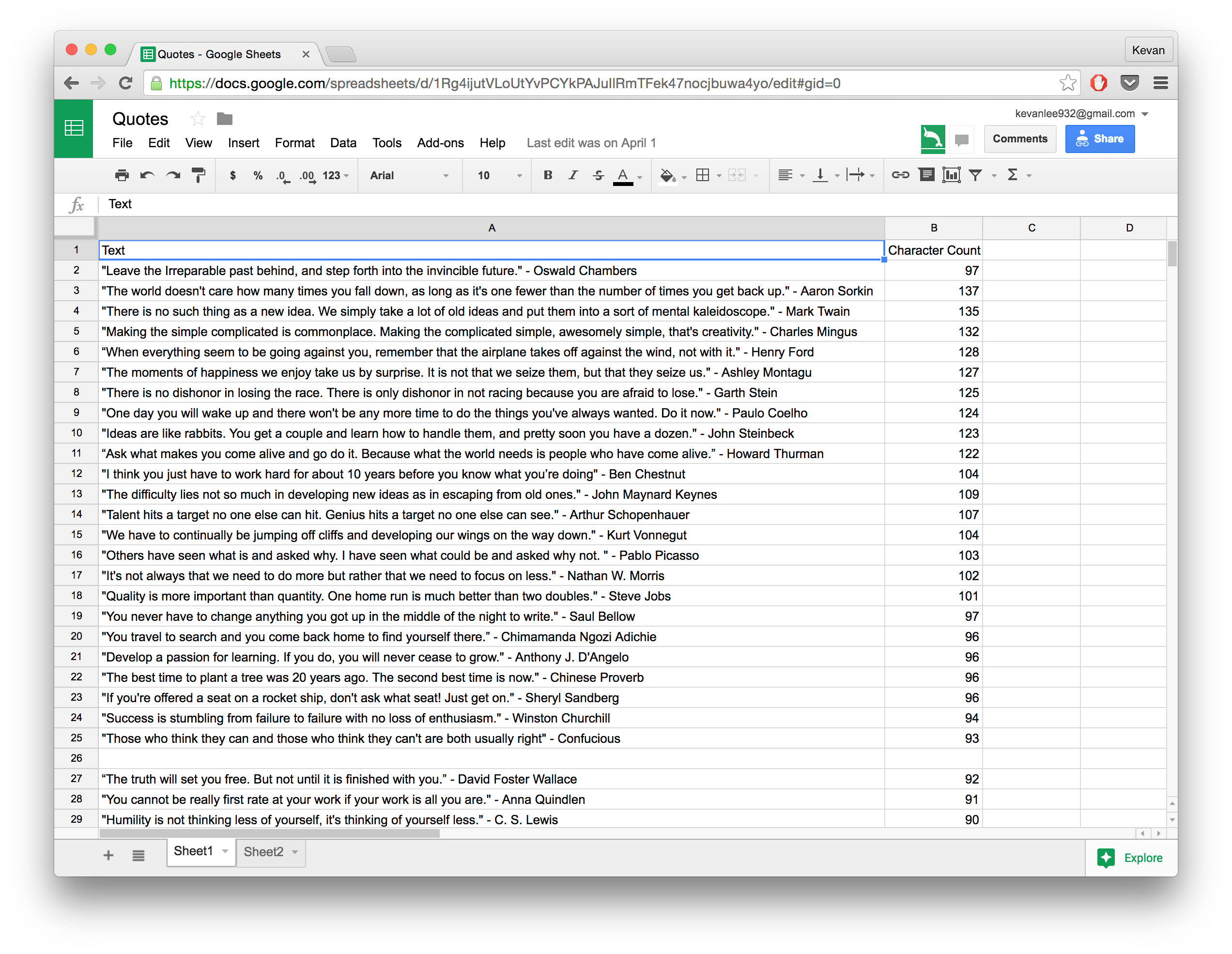Viewport: 1232px width, 954px height.
Task: Create a filter with the filter icon
Action: 976,175
